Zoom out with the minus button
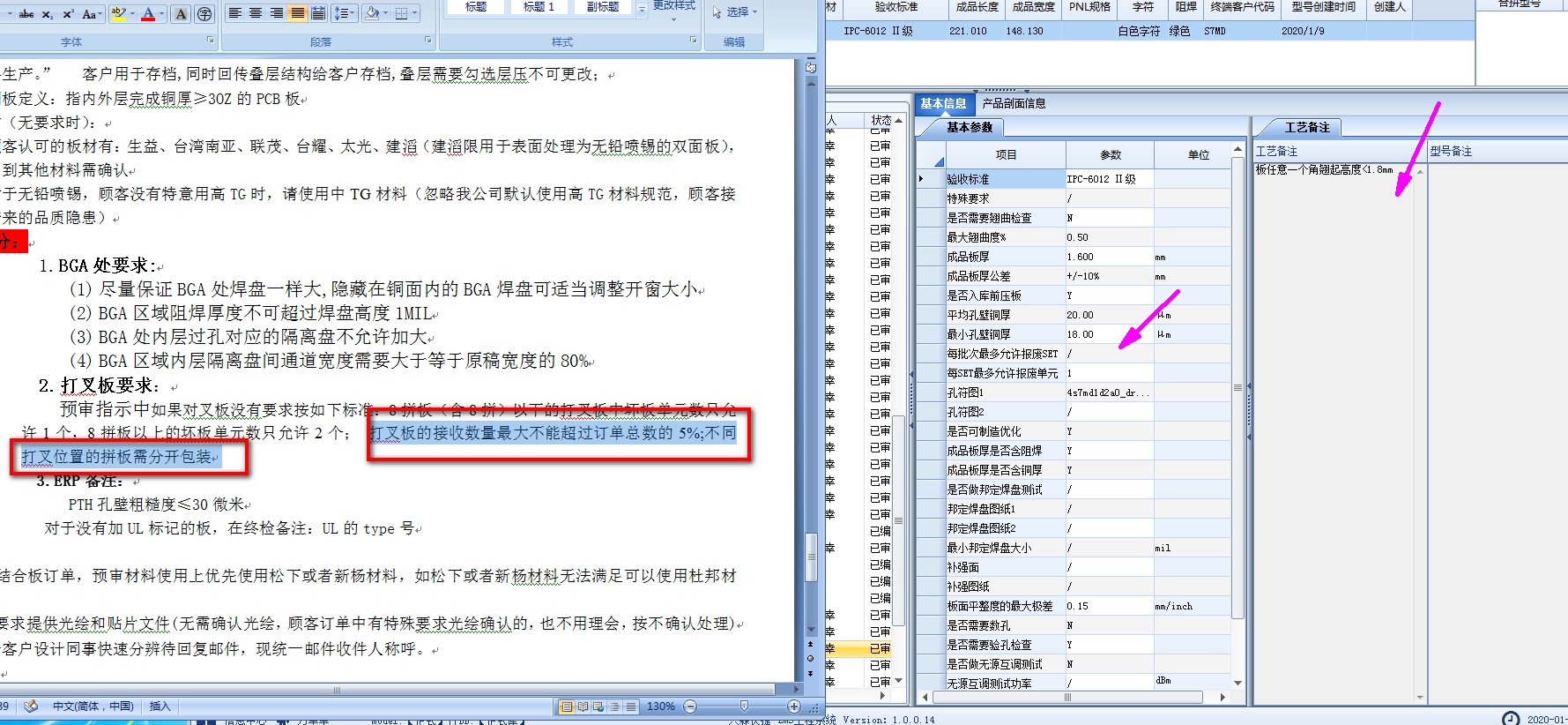Screen dimensions: 1568x725 click(x=690, y=706)
